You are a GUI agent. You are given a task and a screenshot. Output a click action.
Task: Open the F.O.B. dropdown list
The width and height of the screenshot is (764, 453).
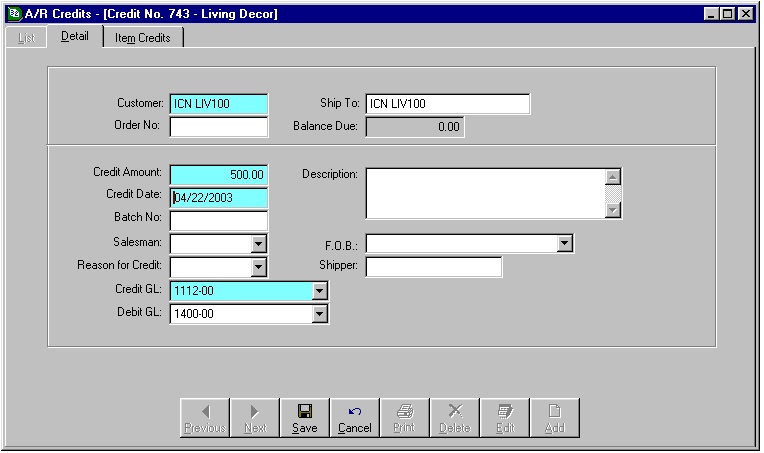564,243
